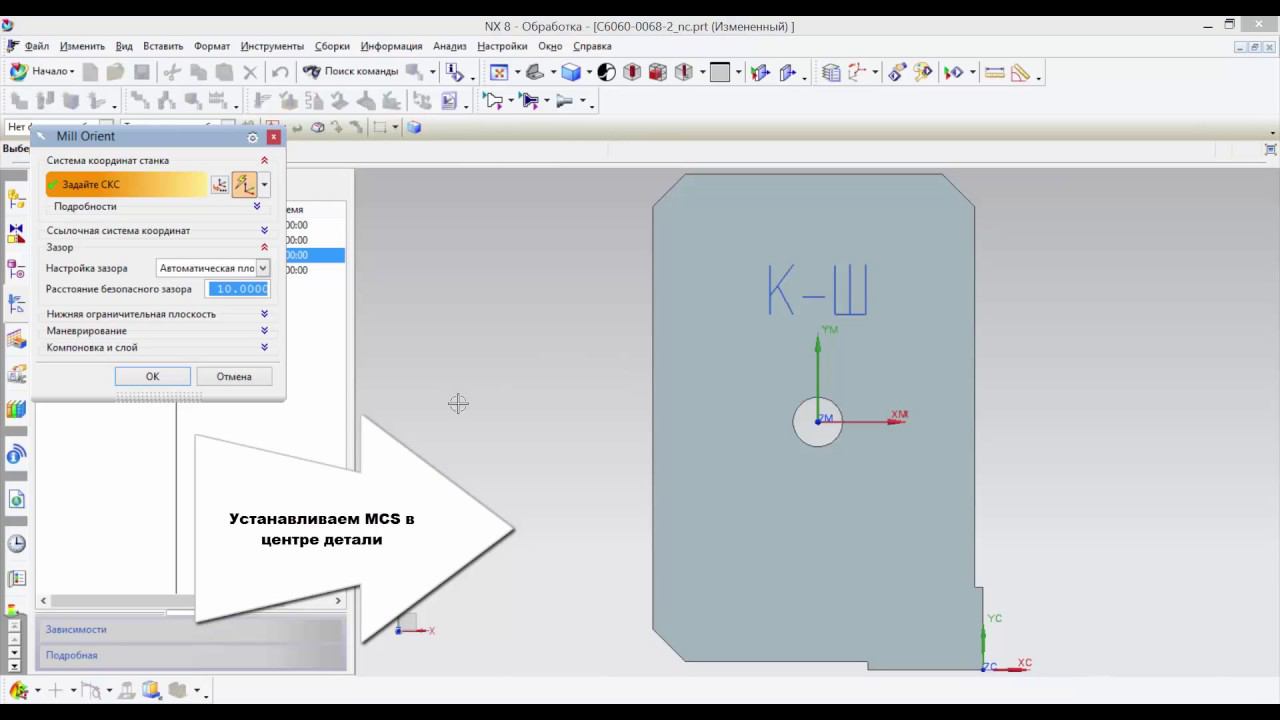This screenshot has width=1280, height=720.
Task: Expand the Подробности section in Mill Orient
Action: (x=257, y=206)
